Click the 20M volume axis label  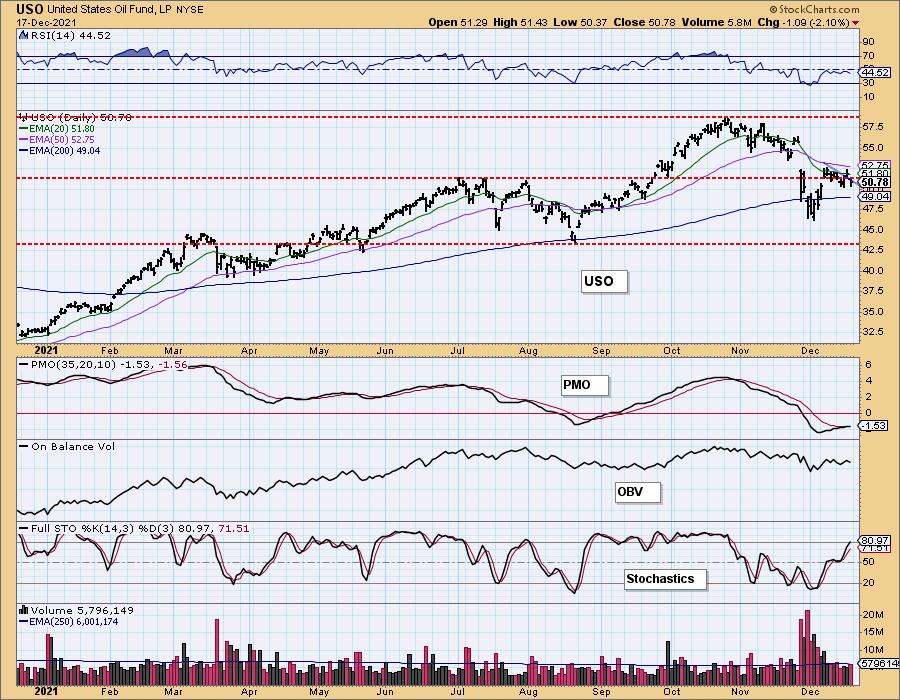pos(872,615)
